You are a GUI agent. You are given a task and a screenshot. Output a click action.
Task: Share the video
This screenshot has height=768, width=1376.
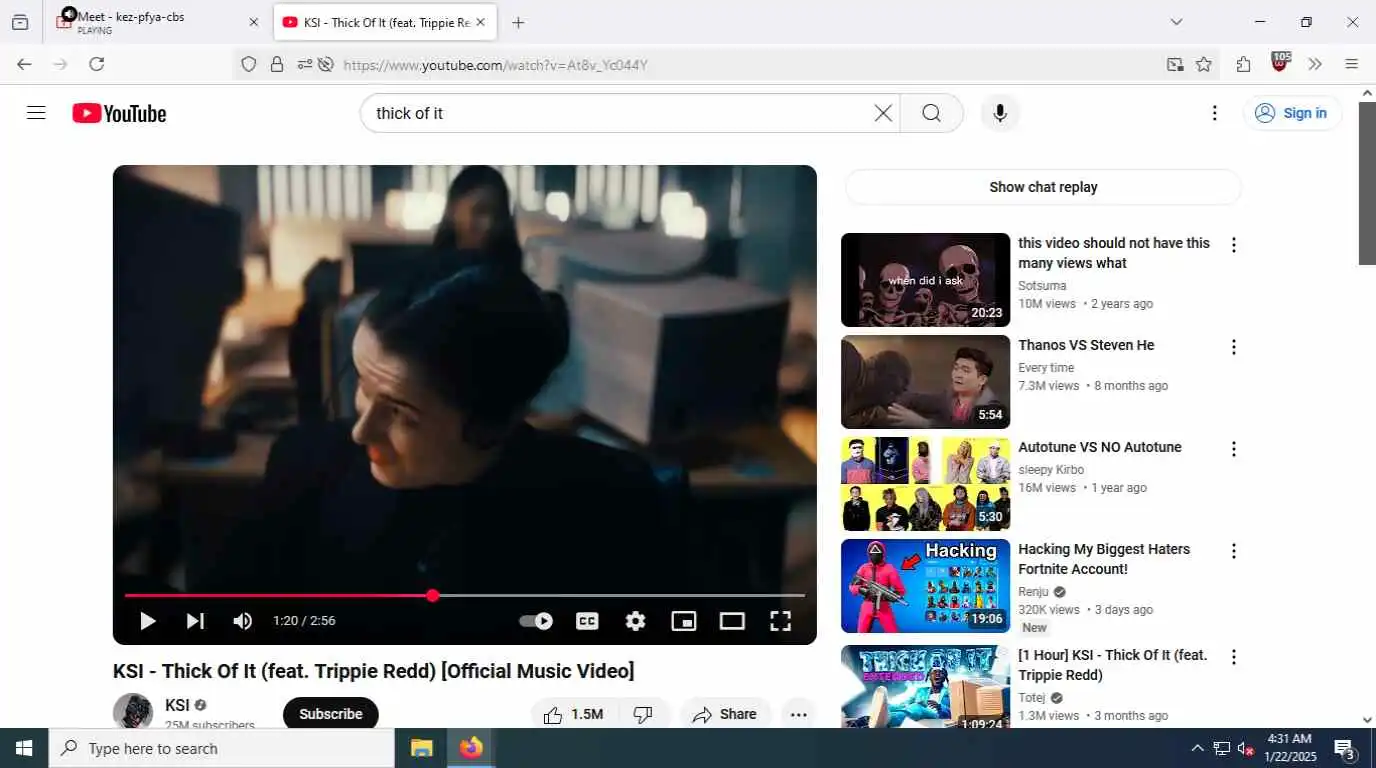(725, 714)
